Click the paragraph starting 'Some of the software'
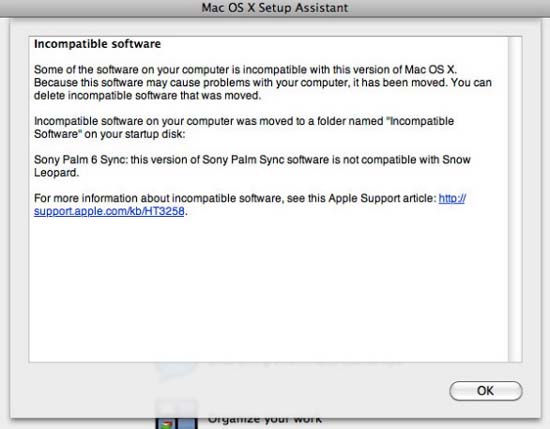 pyautogui.click(x=263, y=82)
